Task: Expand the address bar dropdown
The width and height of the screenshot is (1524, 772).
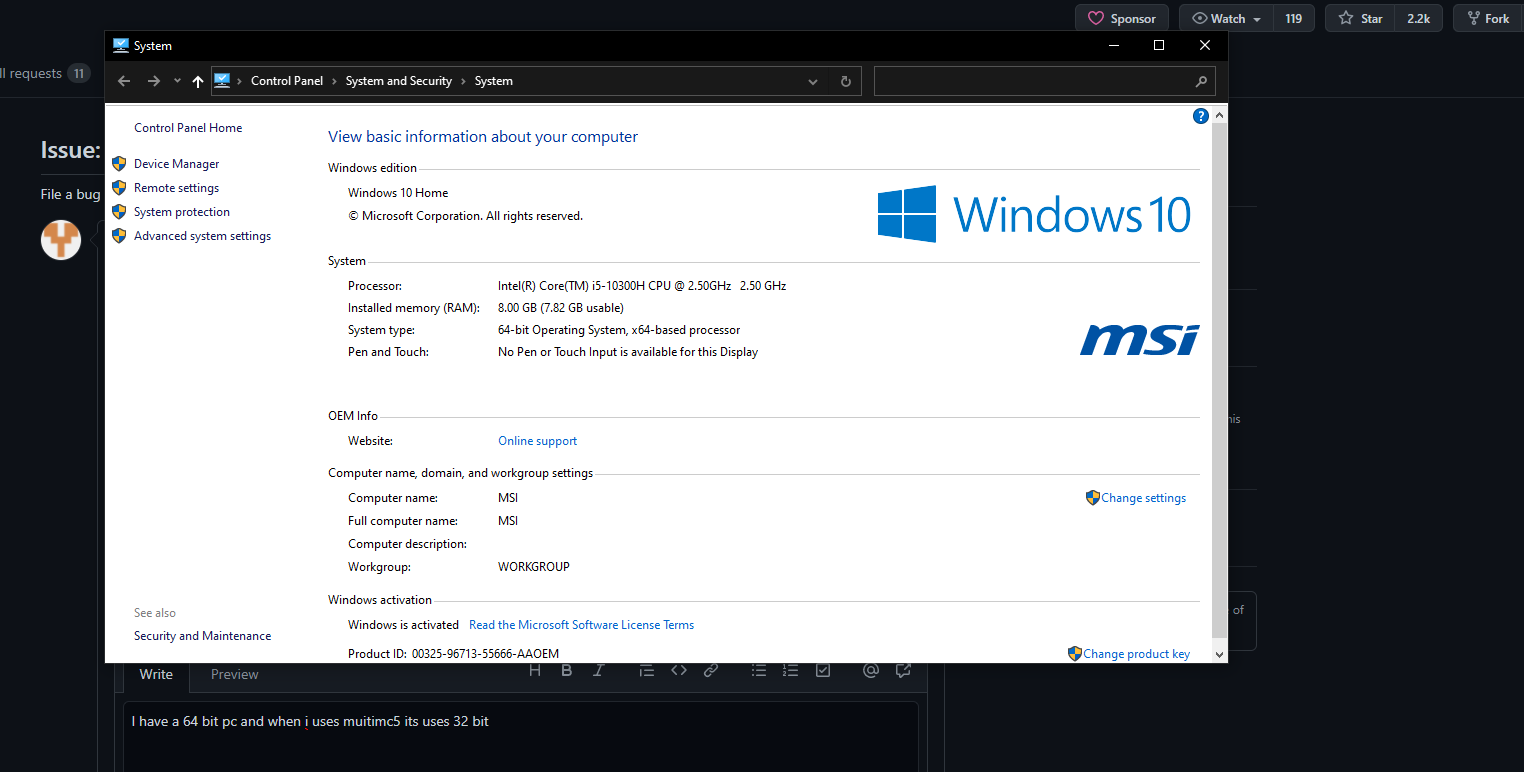Action: point(812,81)
